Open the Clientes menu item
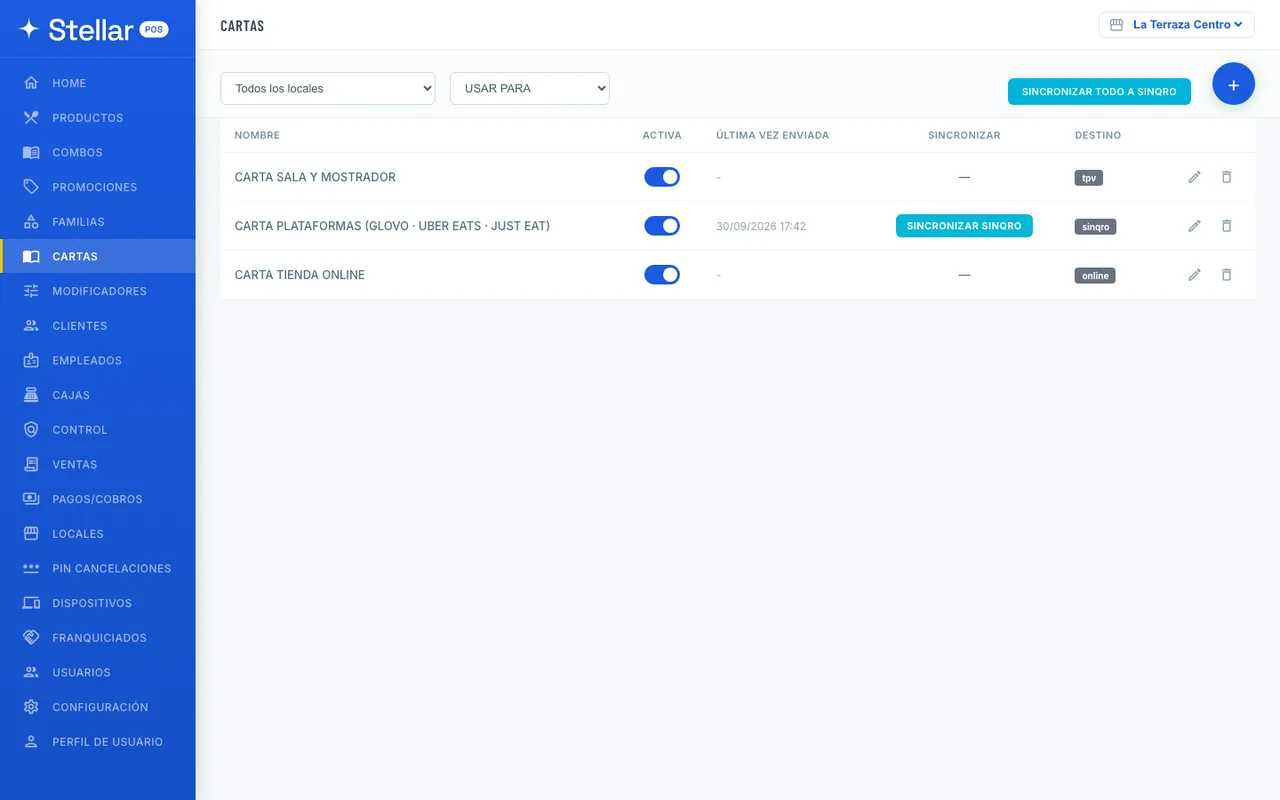The height and width of the screenshot is (800, 1280). point(98,326)
